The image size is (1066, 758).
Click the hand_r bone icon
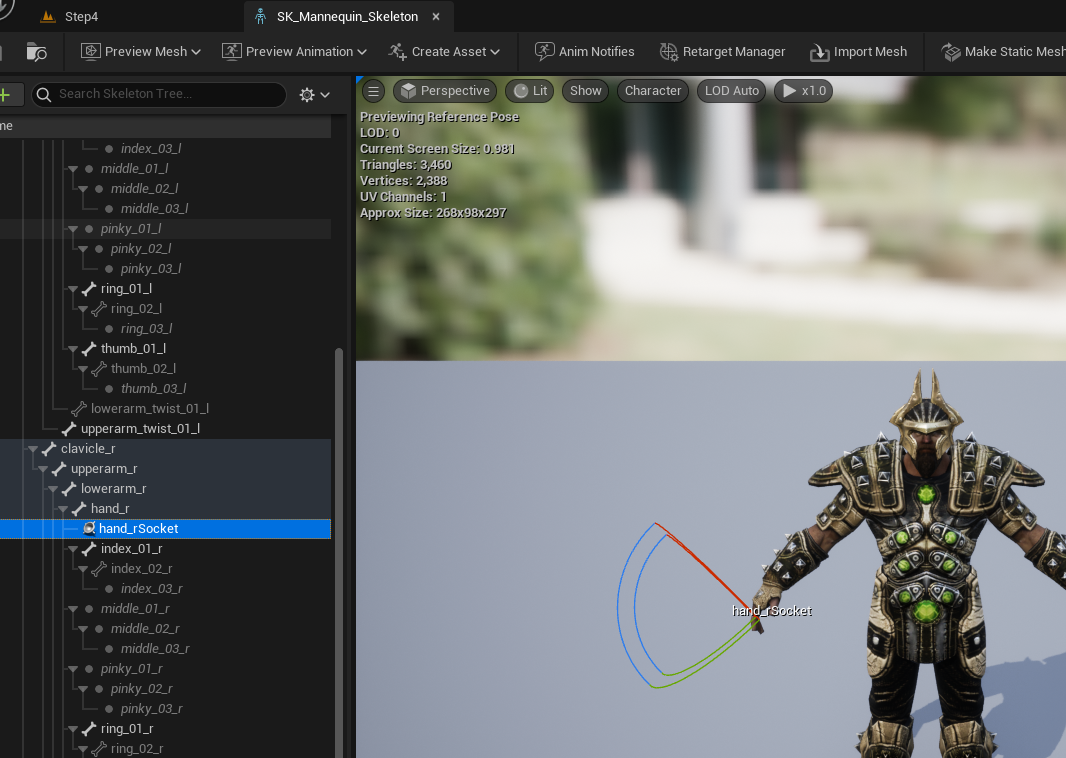[x=79, y=509]
